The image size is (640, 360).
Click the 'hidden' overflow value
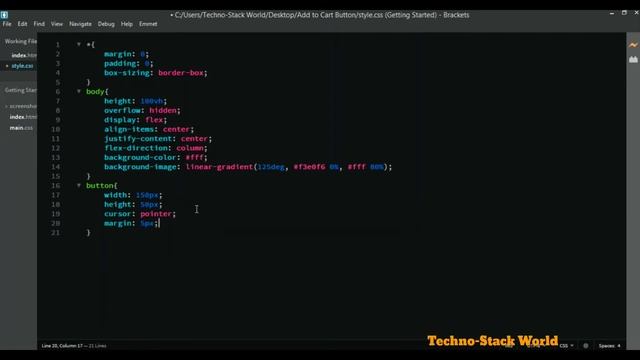[x=163, y=110]
